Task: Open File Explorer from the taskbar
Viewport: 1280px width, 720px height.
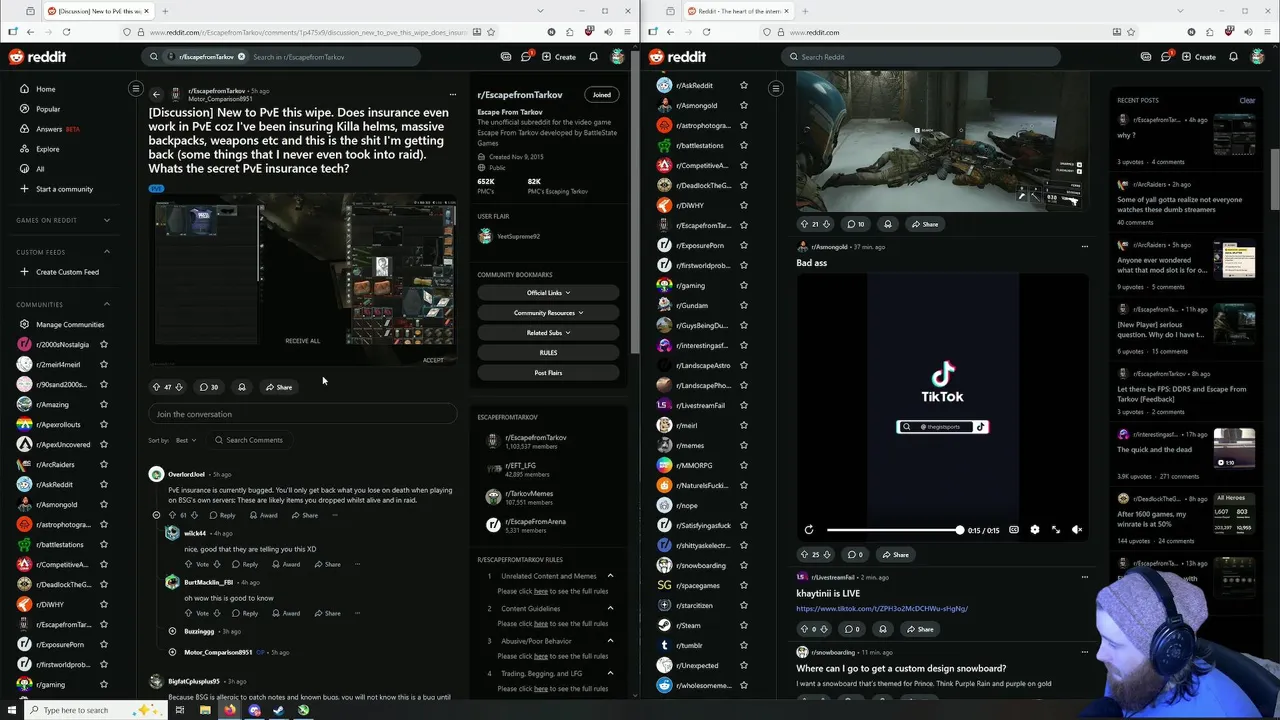Action: (205, 710)
